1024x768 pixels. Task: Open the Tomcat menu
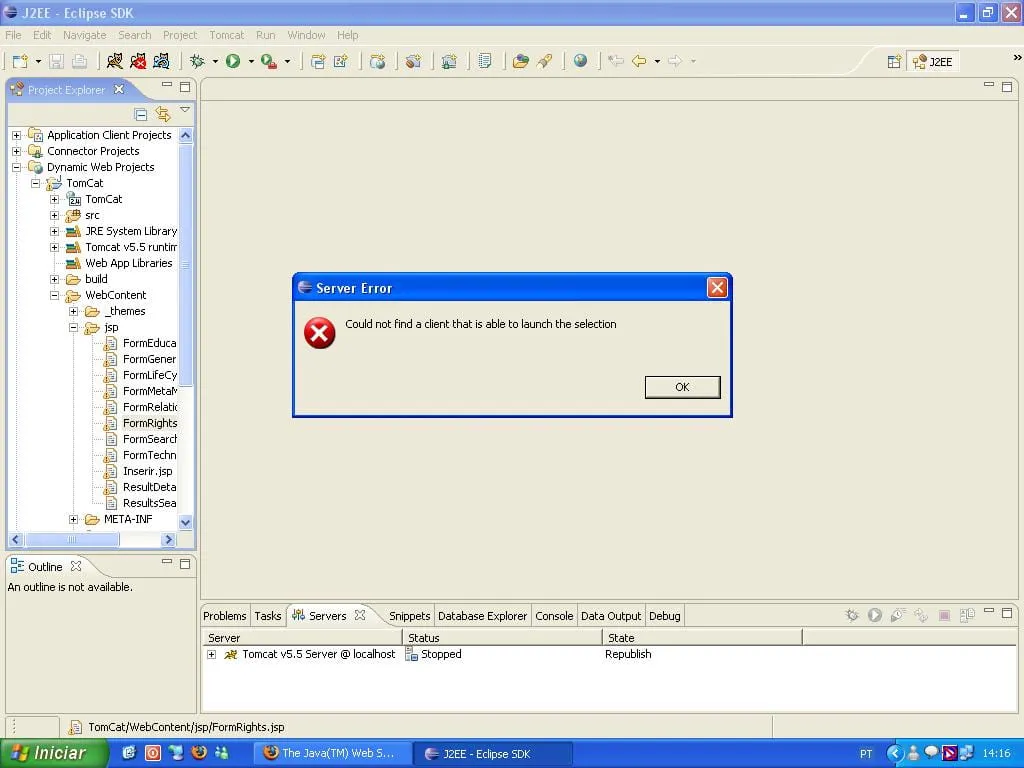point(226,35)
